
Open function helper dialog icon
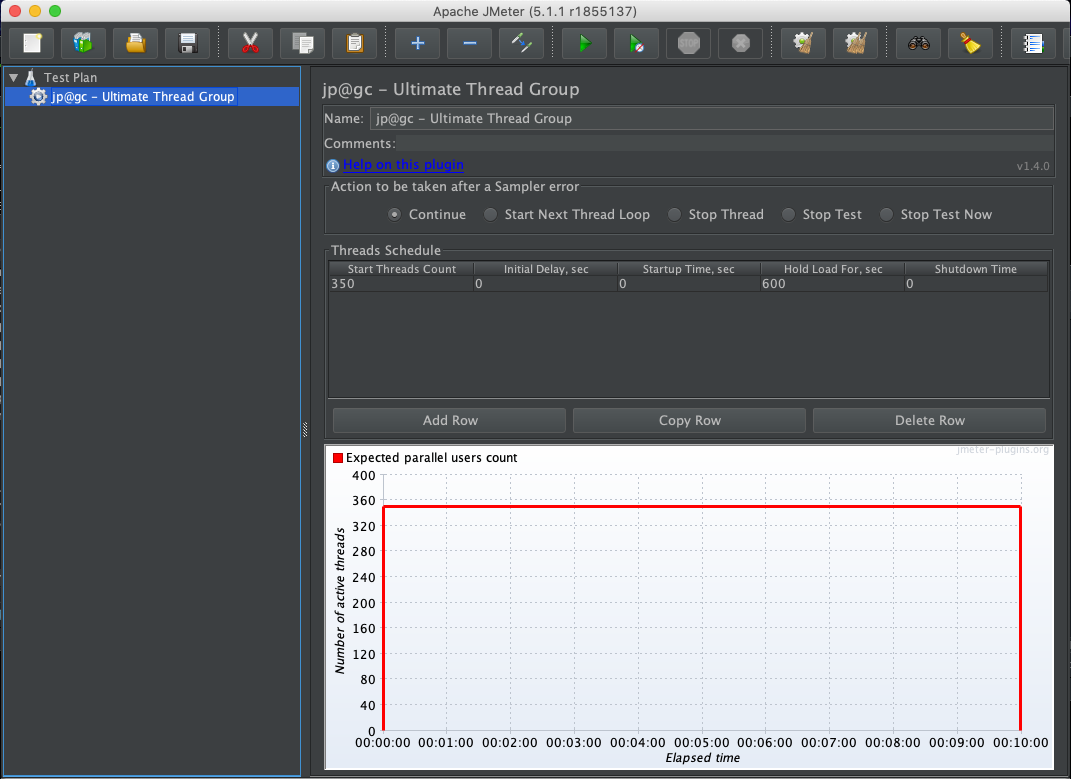[1033, 43]
